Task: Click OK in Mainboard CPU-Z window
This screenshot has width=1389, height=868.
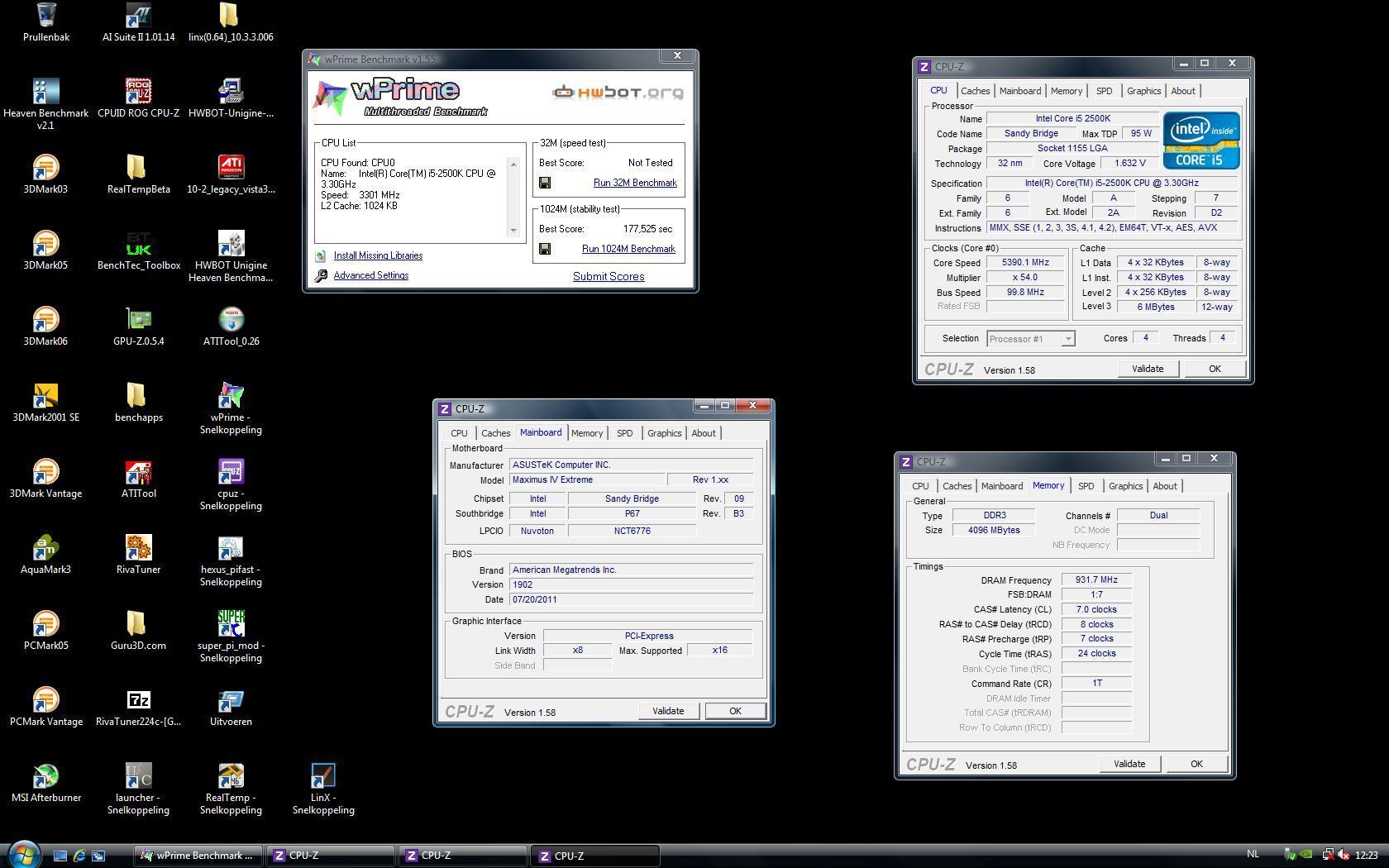Action: pyautogui.click(x=734, y=711)
